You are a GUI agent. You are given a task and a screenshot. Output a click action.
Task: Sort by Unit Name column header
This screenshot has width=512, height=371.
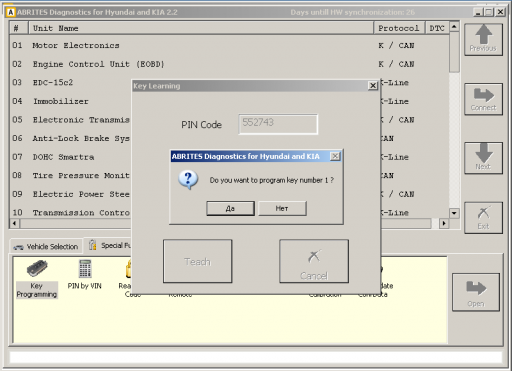pos(201,28)
